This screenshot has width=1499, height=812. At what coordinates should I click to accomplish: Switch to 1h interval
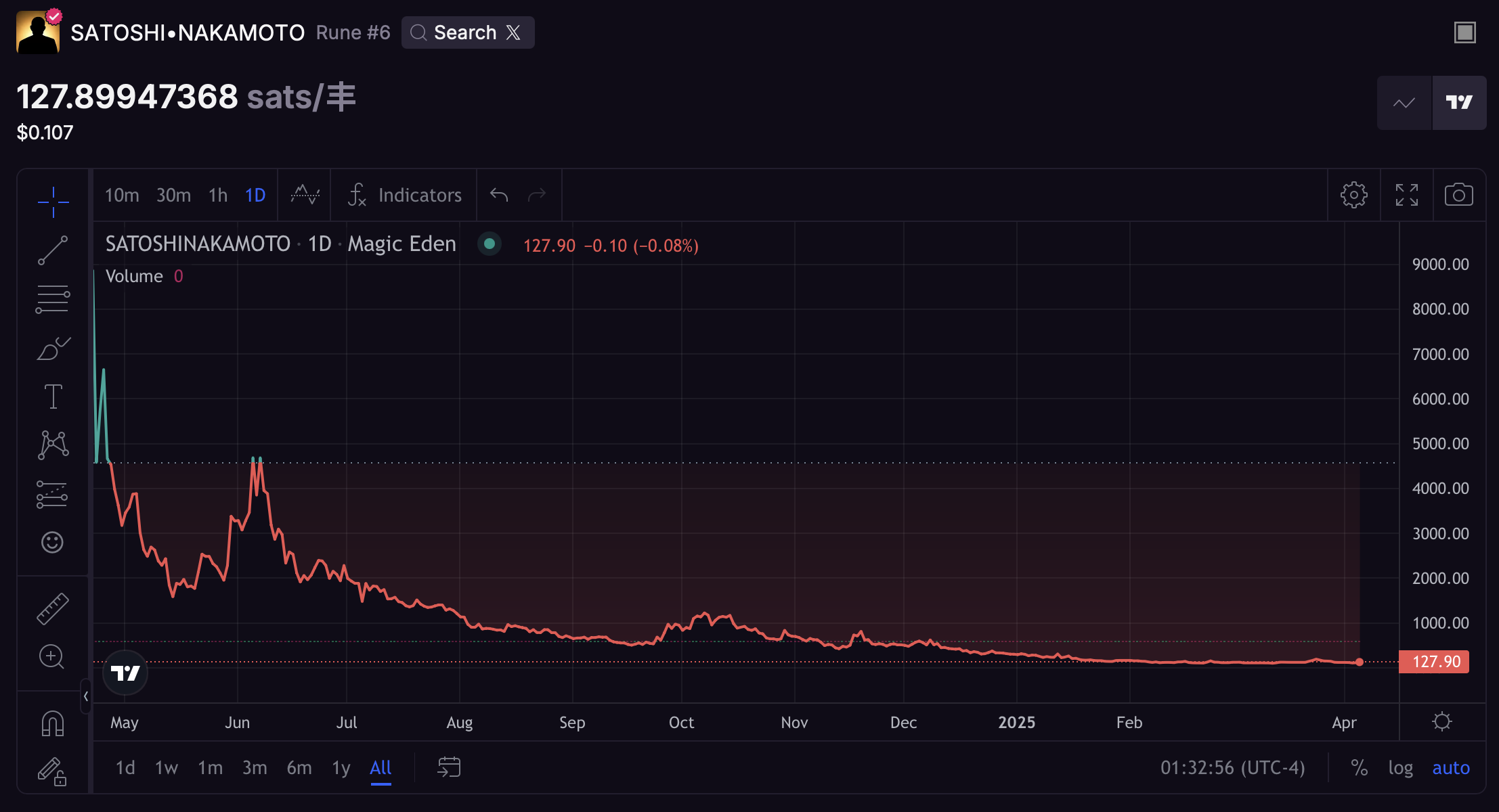pos(218,195)
